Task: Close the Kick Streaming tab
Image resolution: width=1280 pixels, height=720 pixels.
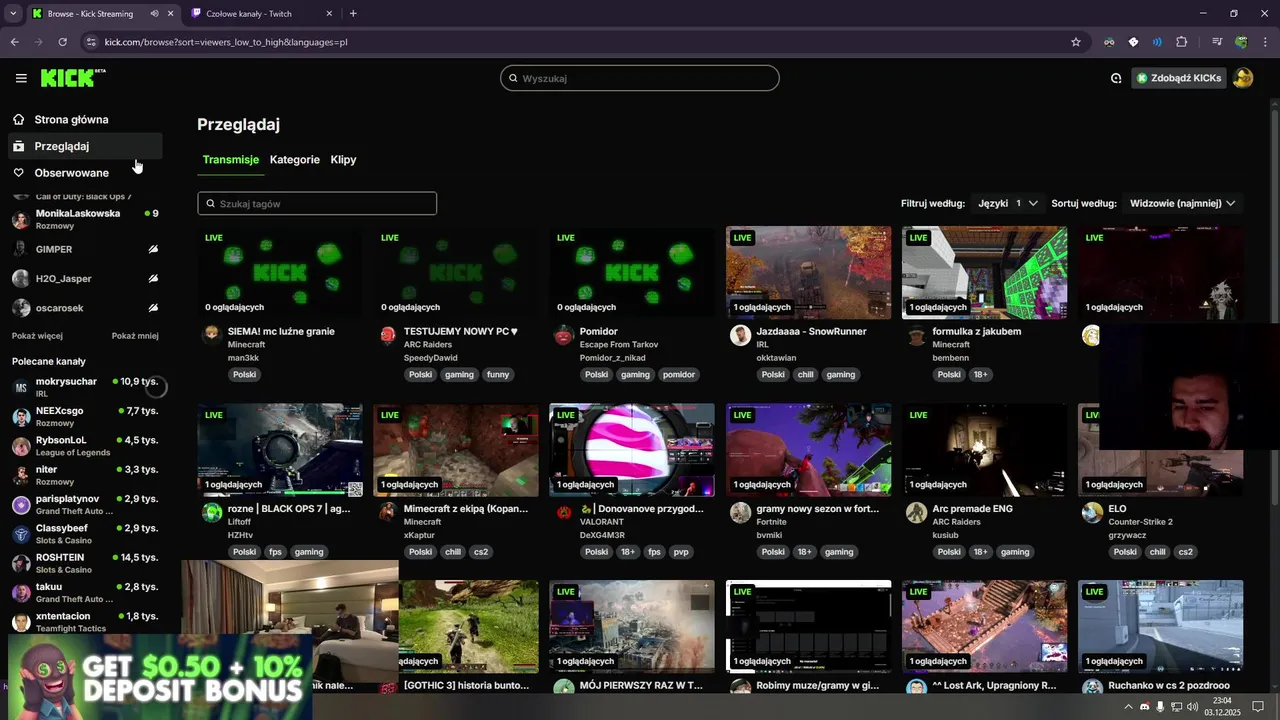Action: [171, 14]
